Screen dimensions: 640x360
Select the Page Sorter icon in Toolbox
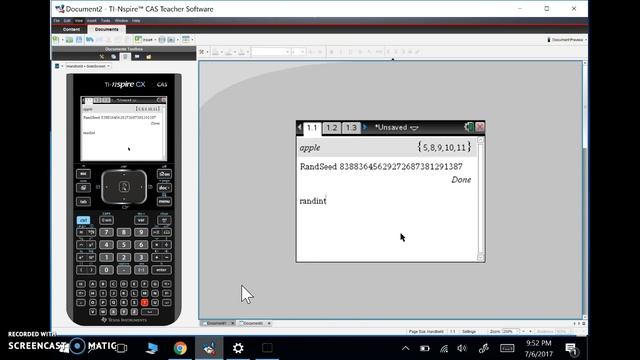[x=113, y=57]
